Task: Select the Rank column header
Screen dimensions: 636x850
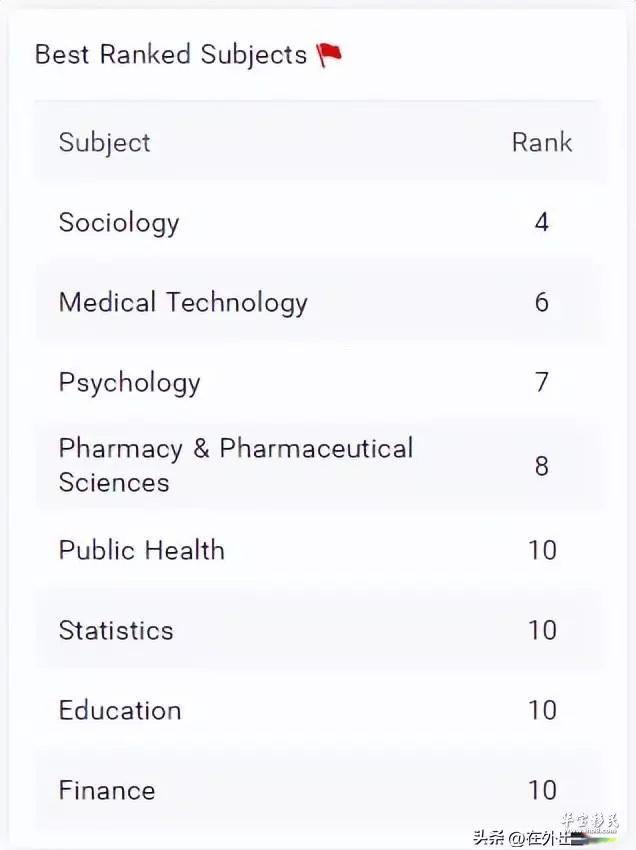Action: click(x=542, y=143)
